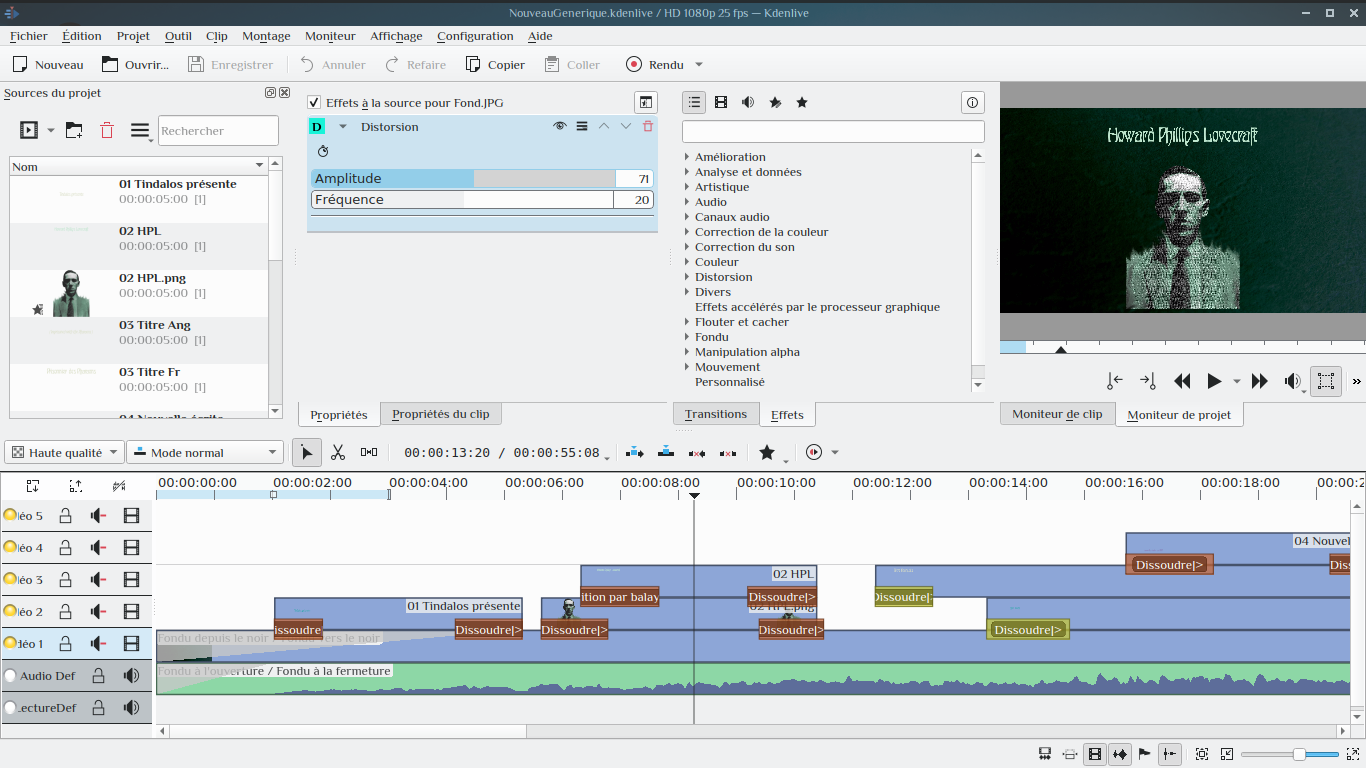Rewind the project monitor

(x=1182, y=381)
